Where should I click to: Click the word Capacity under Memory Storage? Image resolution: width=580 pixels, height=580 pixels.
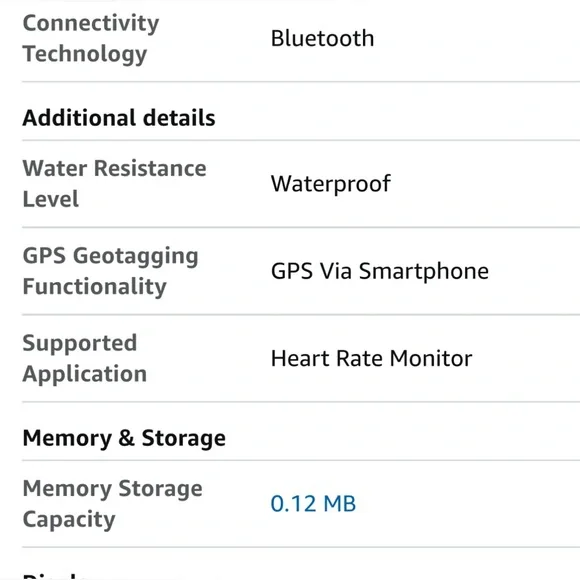(69, 519)
